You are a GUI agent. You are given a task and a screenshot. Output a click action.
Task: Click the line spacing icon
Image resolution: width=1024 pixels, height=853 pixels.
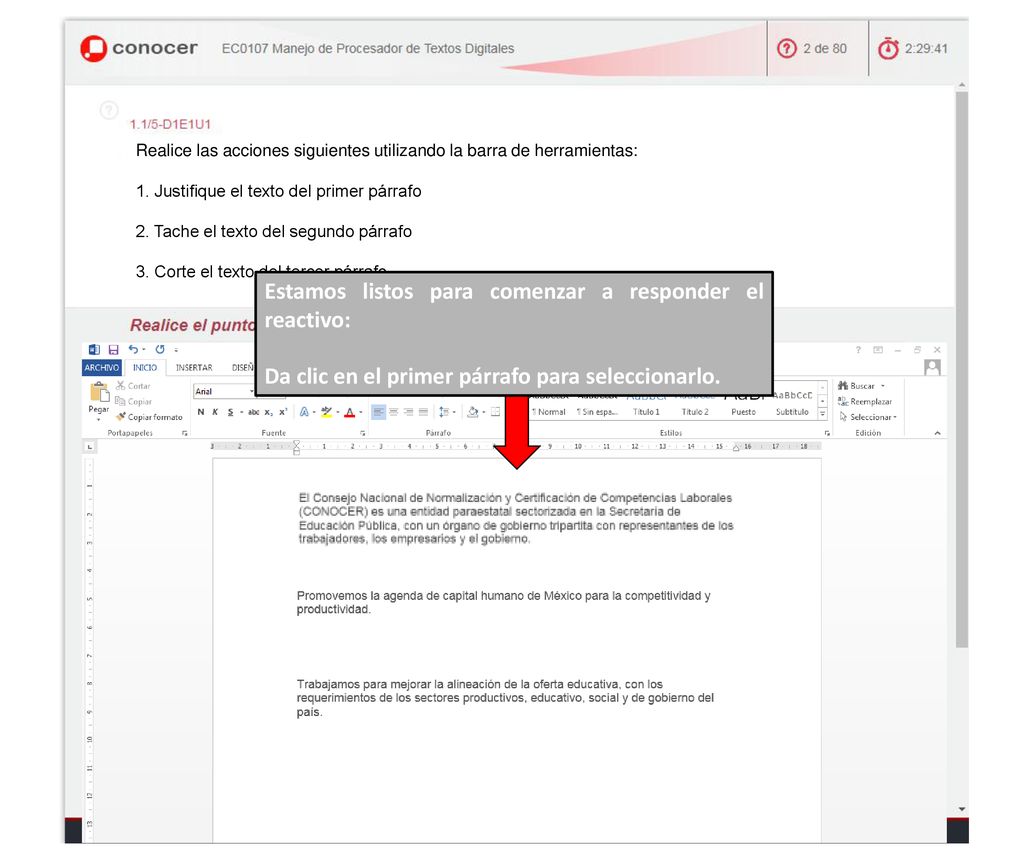pos(443,412)
